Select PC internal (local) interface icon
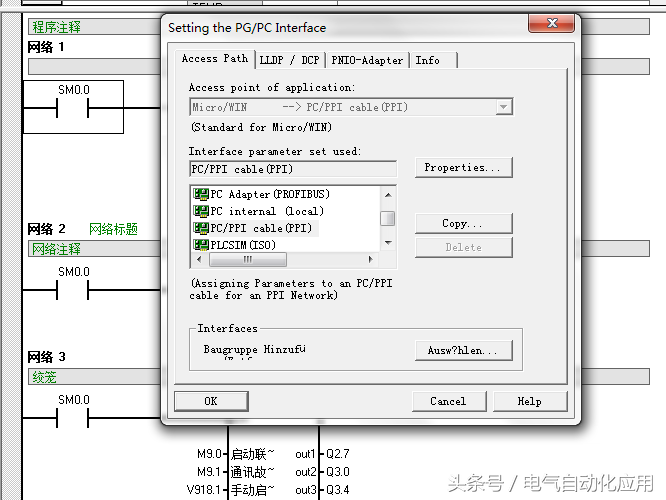 point(200,211)
